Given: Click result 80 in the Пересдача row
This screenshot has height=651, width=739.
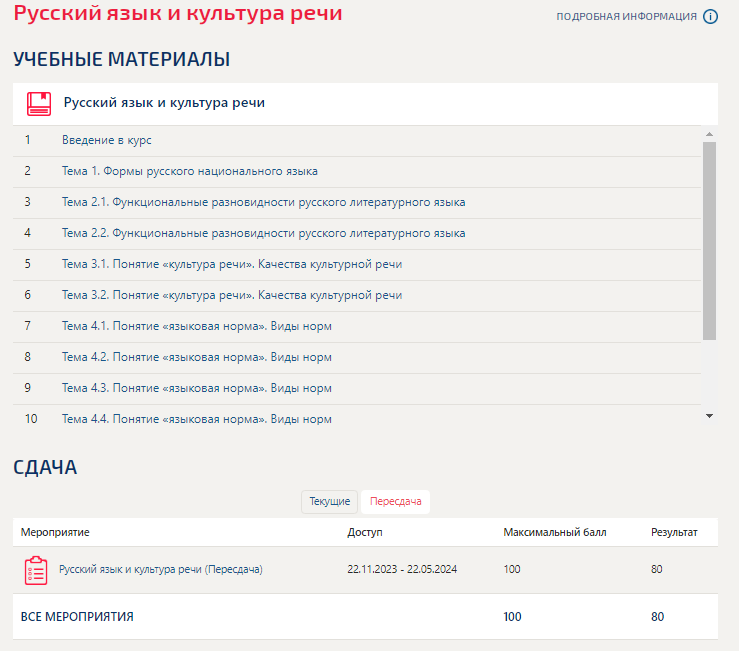Looking at the screenshot, I should tap(657, 569).
